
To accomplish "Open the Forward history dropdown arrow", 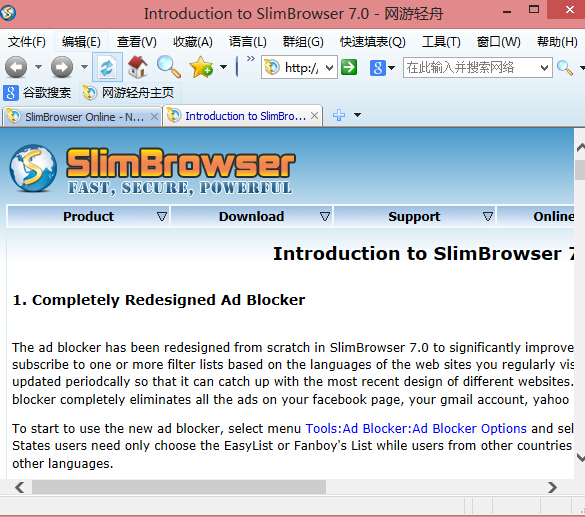I will [x=84, y=68].
